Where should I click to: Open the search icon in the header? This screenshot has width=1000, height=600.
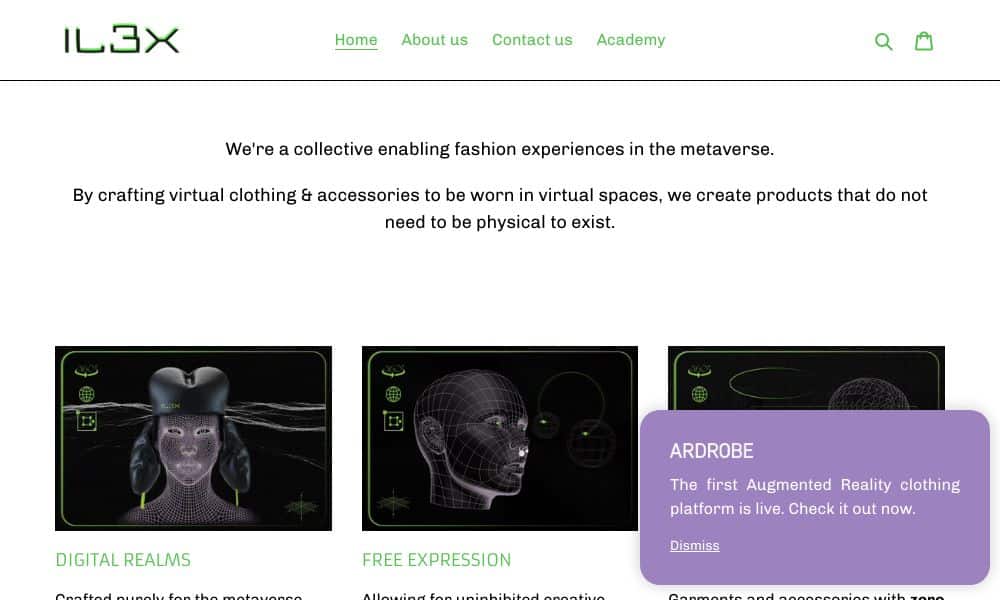pos(883,41)
